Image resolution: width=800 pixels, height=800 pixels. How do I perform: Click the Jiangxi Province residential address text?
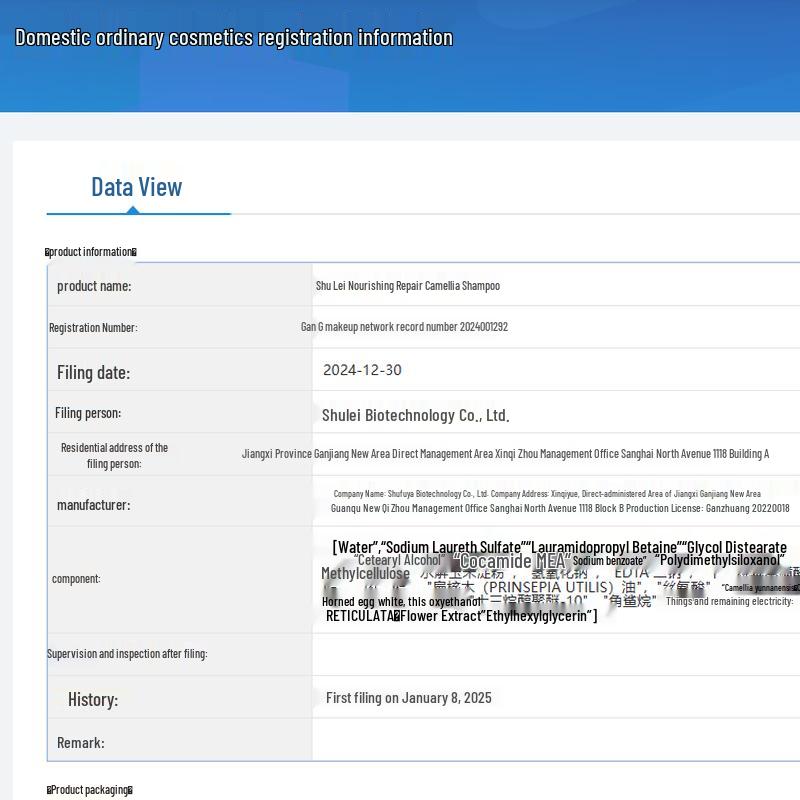tap(505, 454)
